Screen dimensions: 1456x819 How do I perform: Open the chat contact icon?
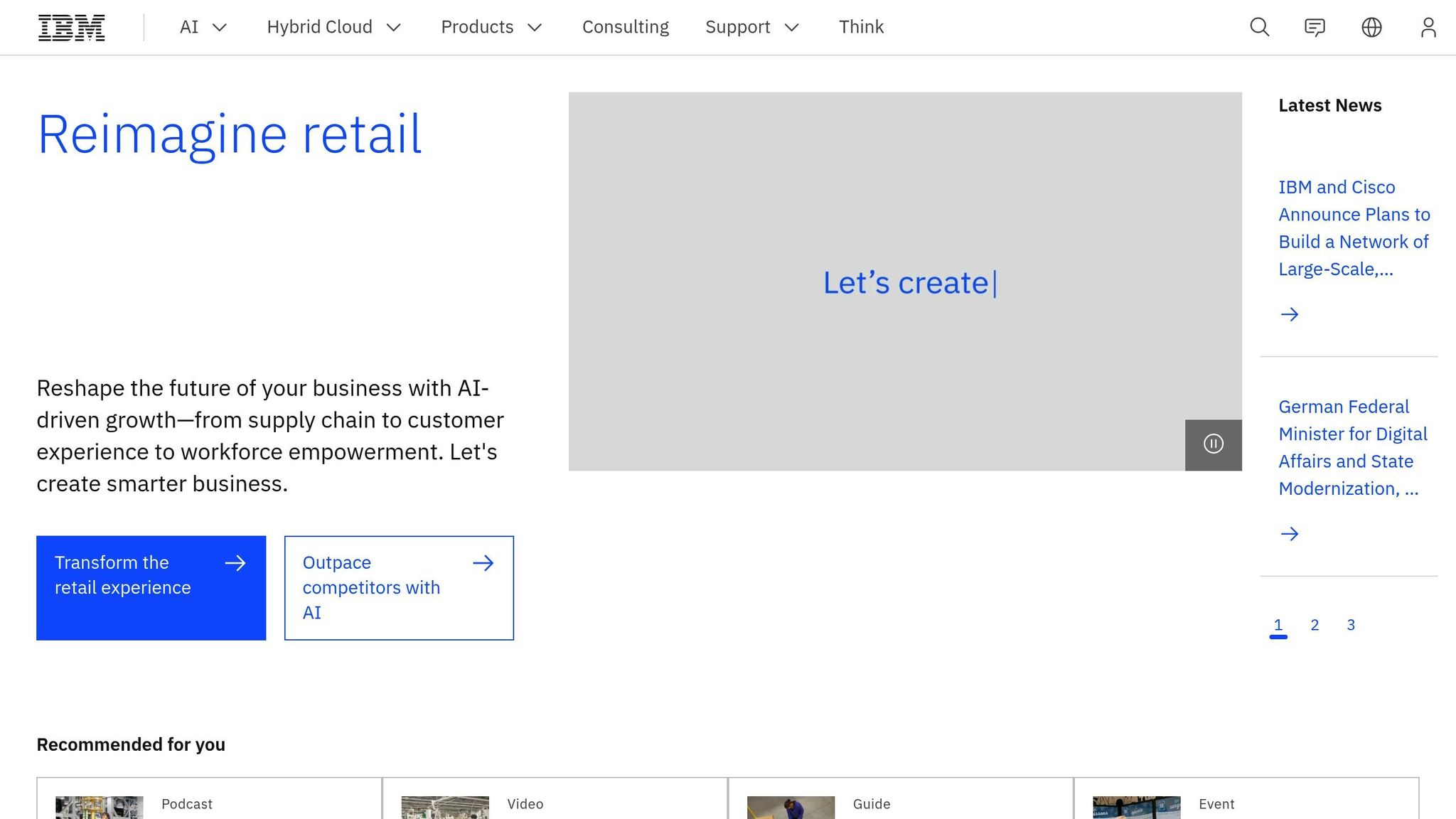tap(1315, 27)
